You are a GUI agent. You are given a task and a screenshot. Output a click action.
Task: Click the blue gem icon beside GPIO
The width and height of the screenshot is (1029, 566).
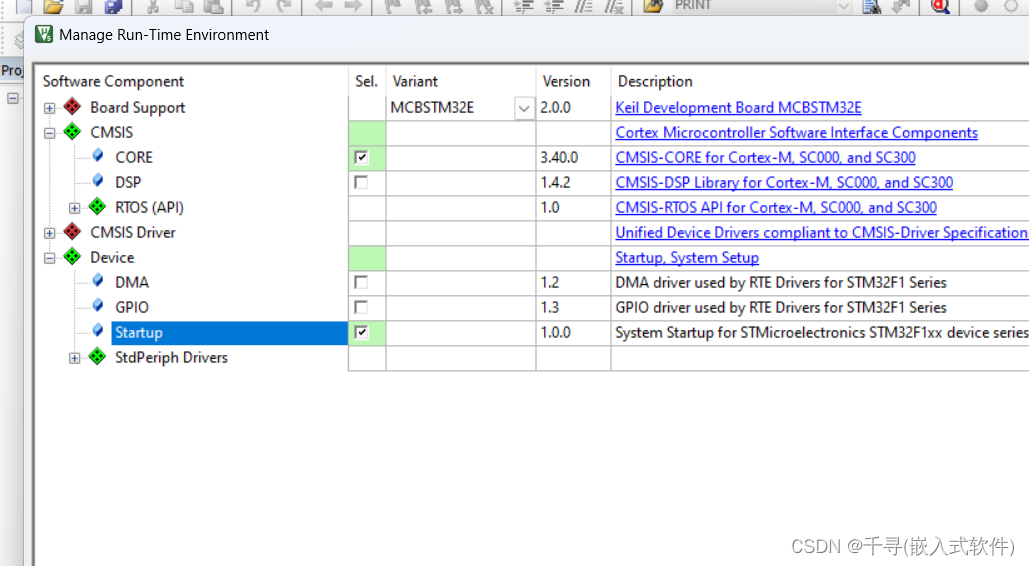[x=98, y=305]
